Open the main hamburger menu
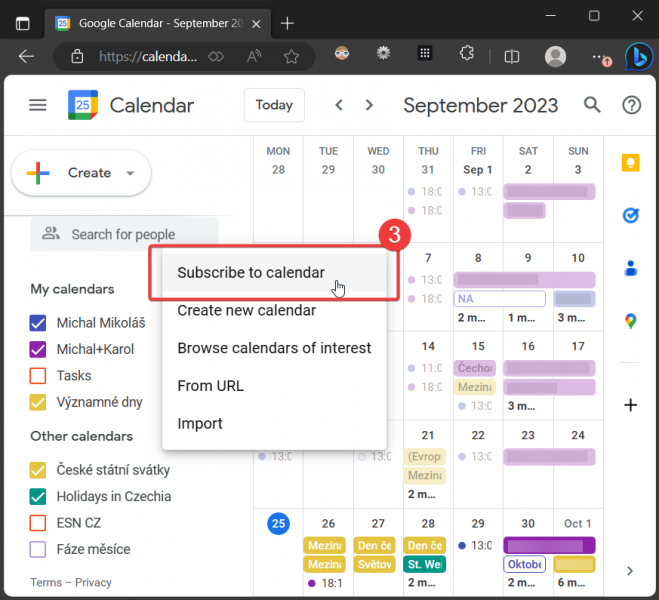659x600 pixels. pyautogui.click(x=38, y=105)
